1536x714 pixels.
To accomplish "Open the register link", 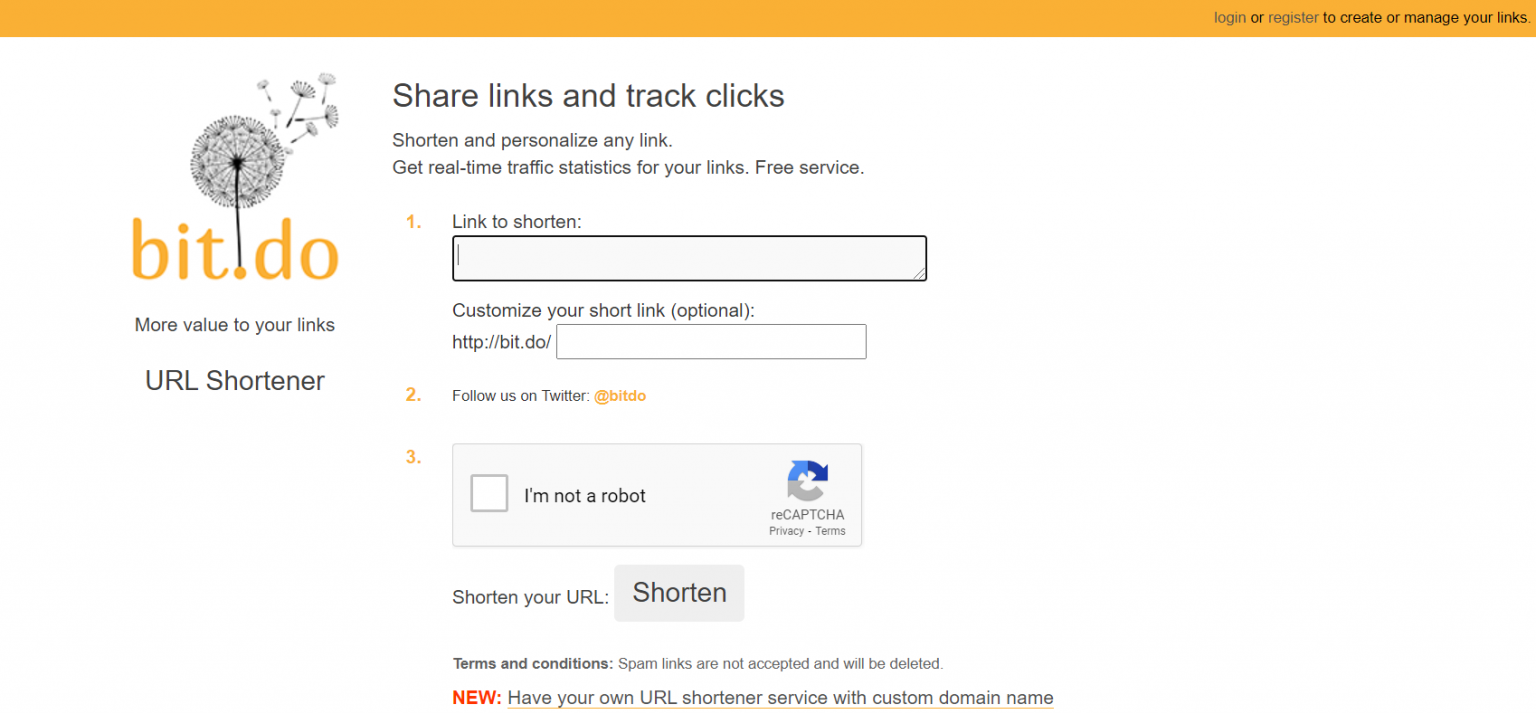I will [1293, 18].
